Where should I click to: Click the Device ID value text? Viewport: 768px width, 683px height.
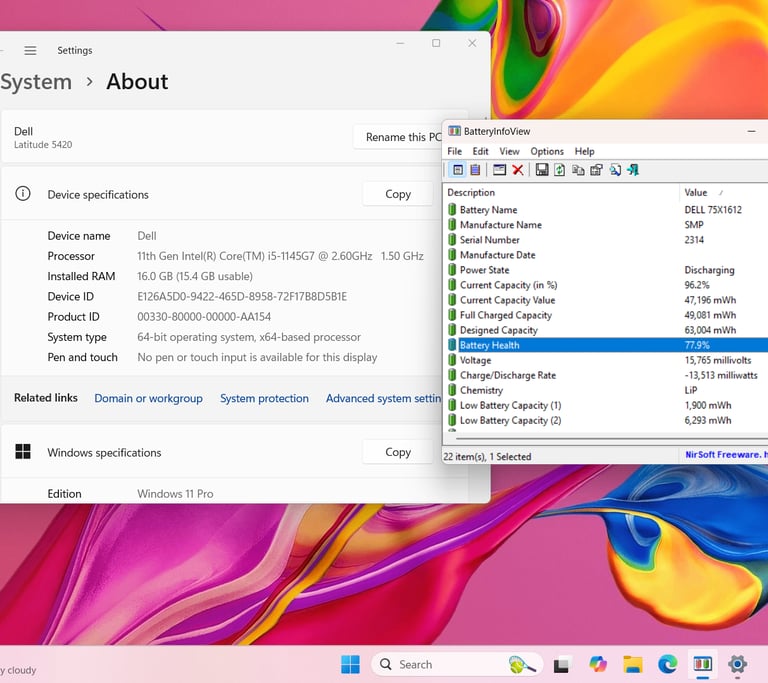coord(242,296)
